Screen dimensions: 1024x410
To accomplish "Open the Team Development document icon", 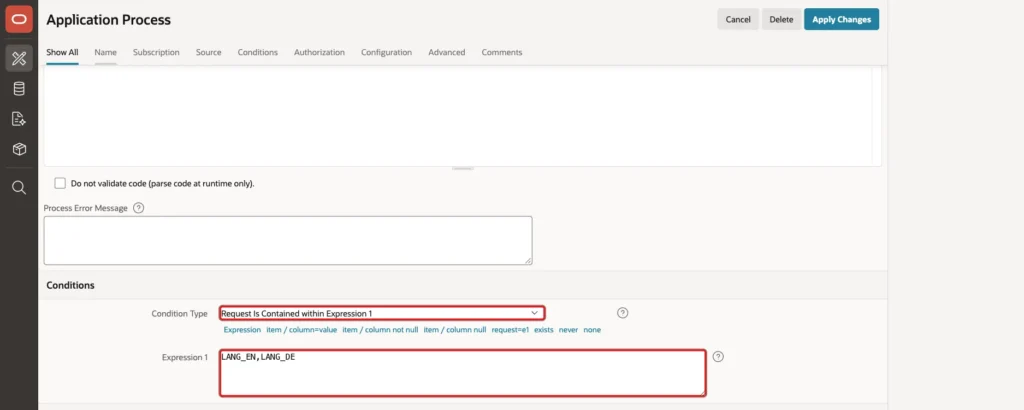I will pos(19,119).
